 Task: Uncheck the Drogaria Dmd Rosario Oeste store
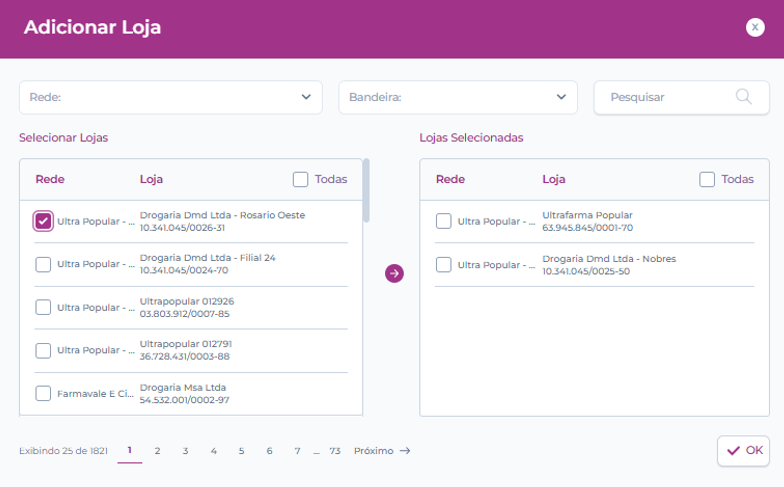(x=43, y=221)
